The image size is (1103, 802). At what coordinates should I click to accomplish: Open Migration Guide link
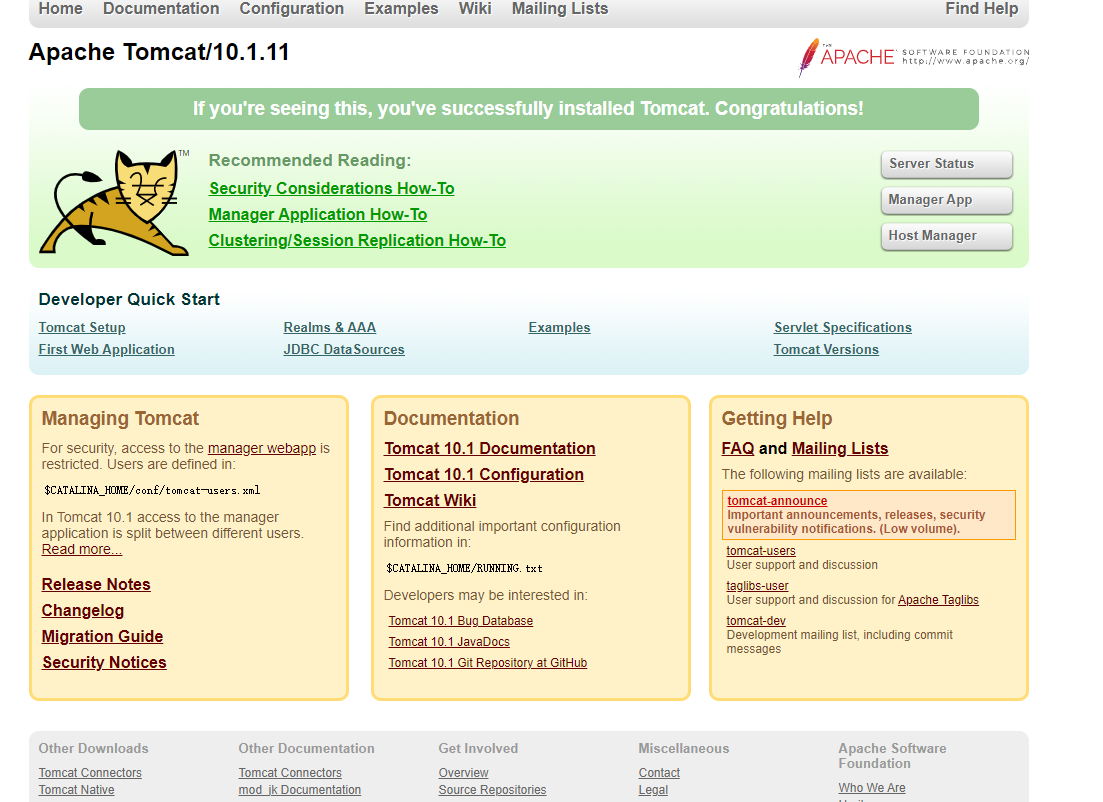[102, 637]
